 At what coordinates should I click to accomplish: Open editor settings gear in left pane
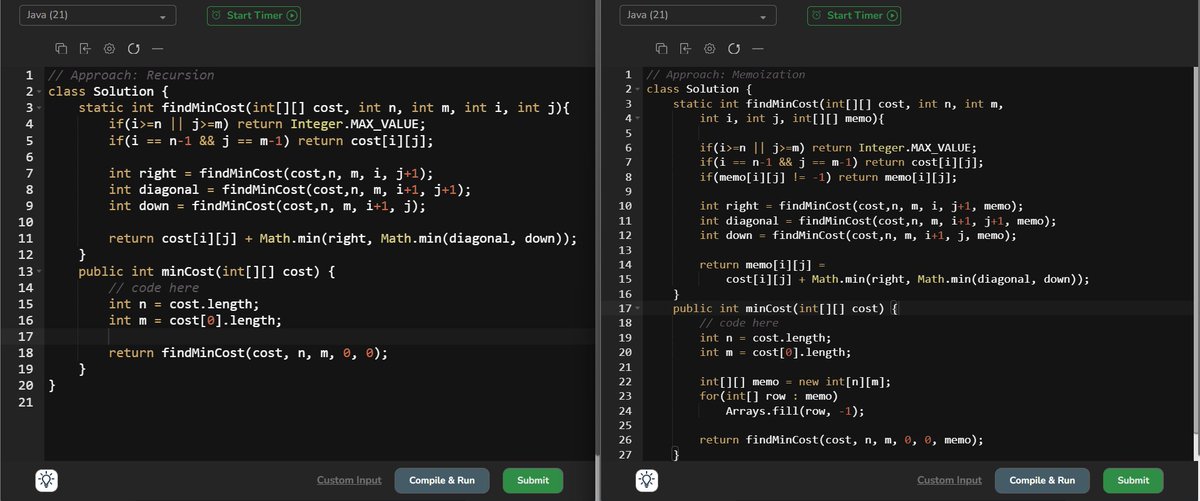click(109, 48)
